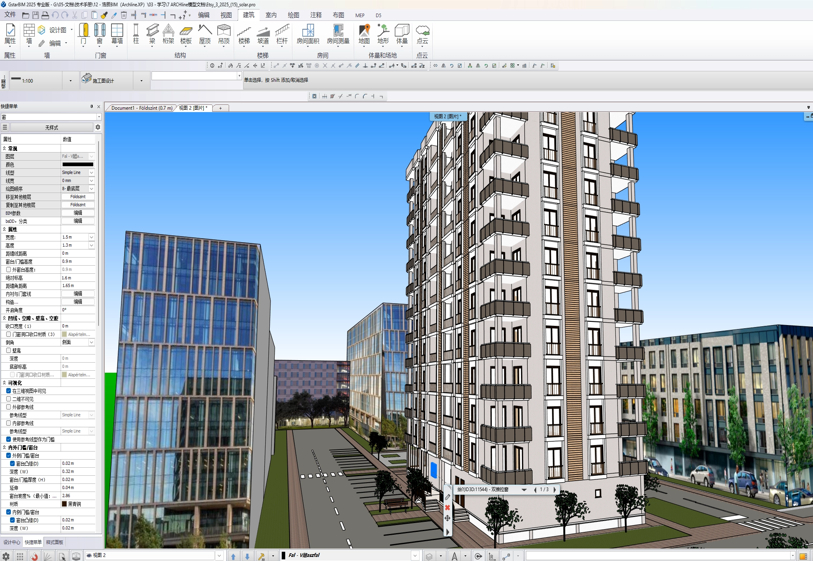This screenshot has height=562, width=813.
Task: Select the 坡道 (Ramp) tool
Action: 263,34
